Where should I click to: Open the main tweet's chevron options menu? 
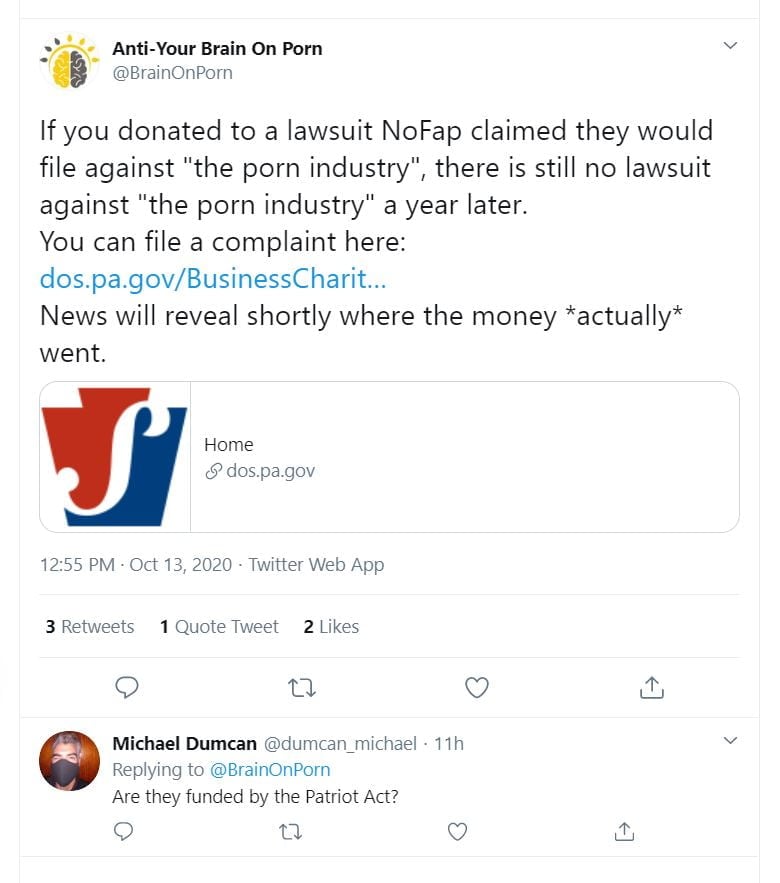730,46
